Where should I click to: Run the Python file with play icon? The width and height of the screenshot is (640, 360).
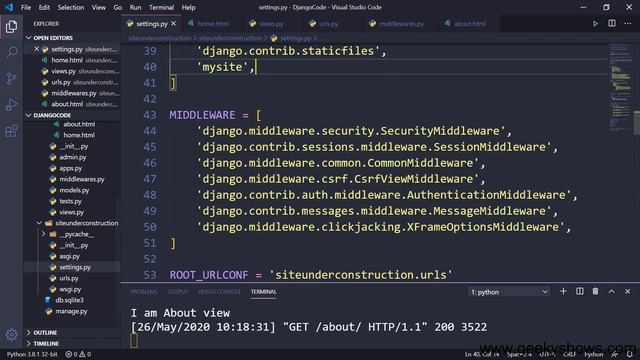click(596, 24)
